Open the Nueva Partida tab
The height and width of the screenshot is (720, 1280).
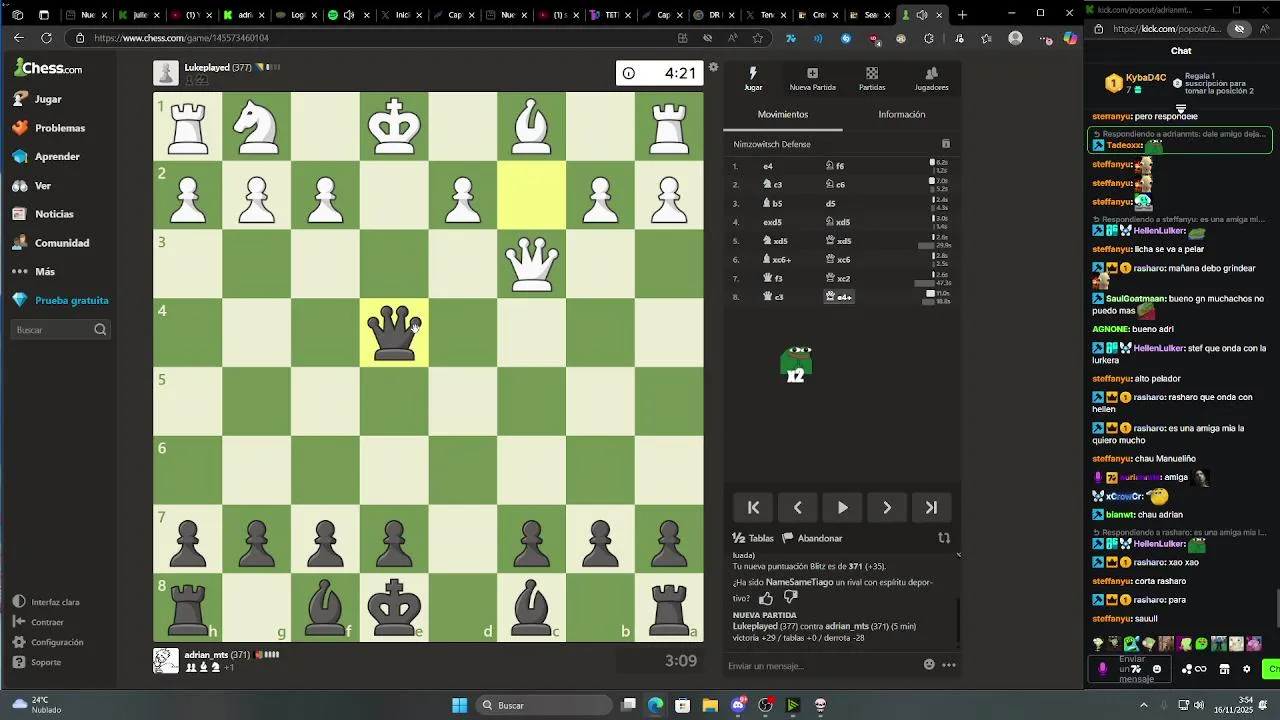point(812,79)
